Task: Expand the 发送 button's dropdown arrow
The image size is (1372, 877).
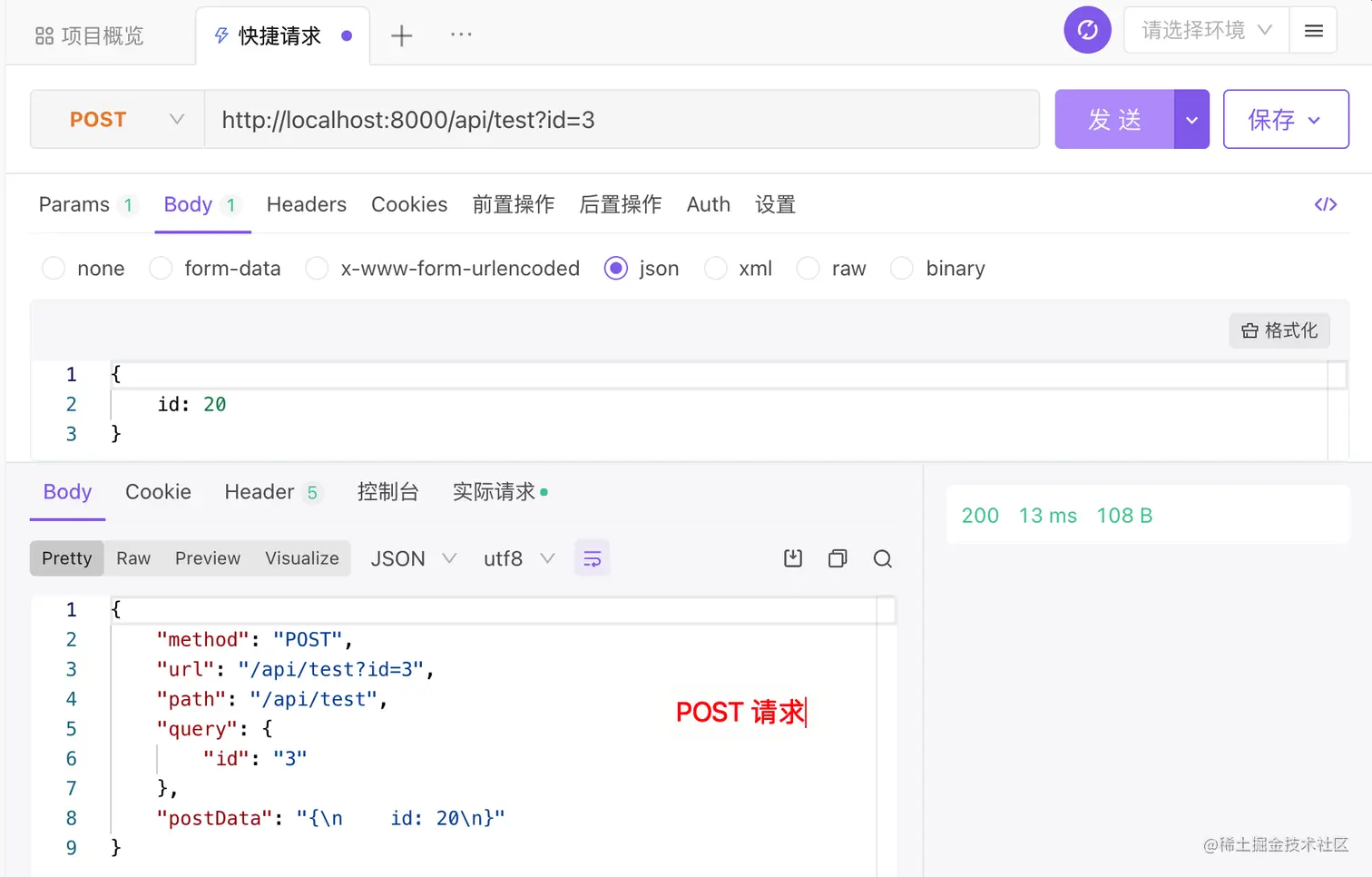Action: pyautogui.click(x=1191, y=119)
